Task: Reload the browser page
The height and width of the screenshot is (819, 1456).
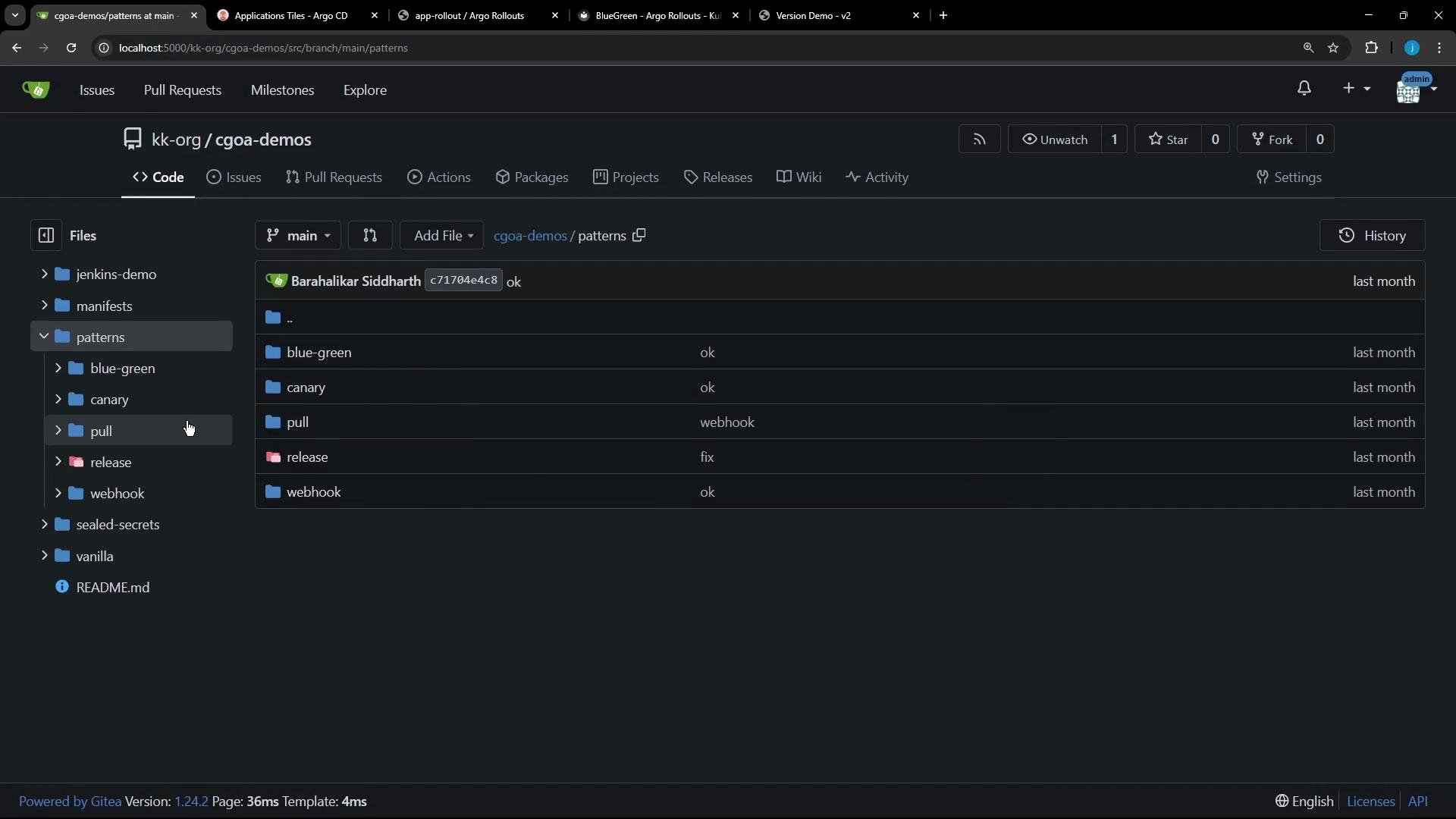Action: coord(71,48)
